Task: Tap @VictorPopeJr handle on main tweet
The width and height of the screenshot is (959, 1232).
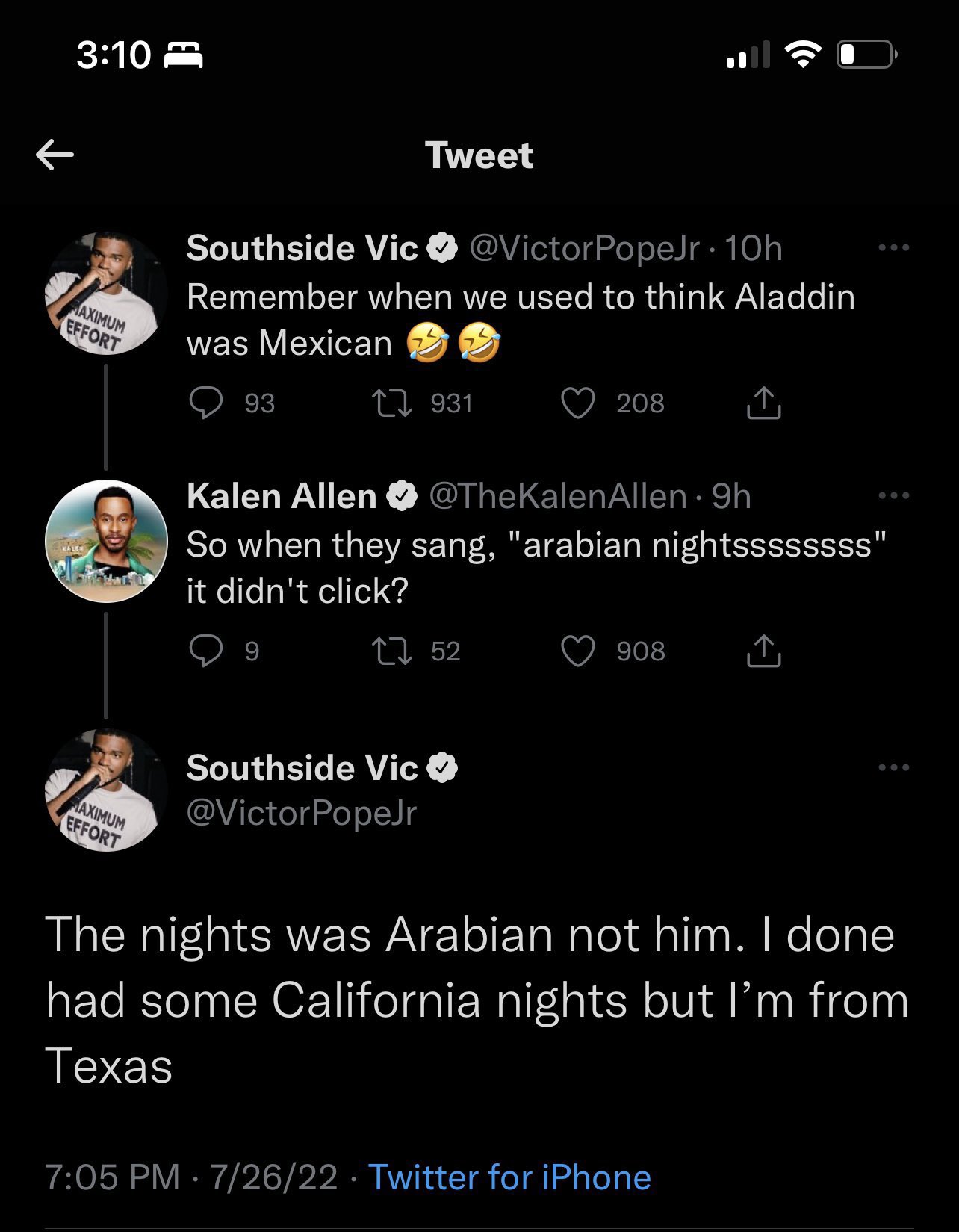Action: [301, 813]
